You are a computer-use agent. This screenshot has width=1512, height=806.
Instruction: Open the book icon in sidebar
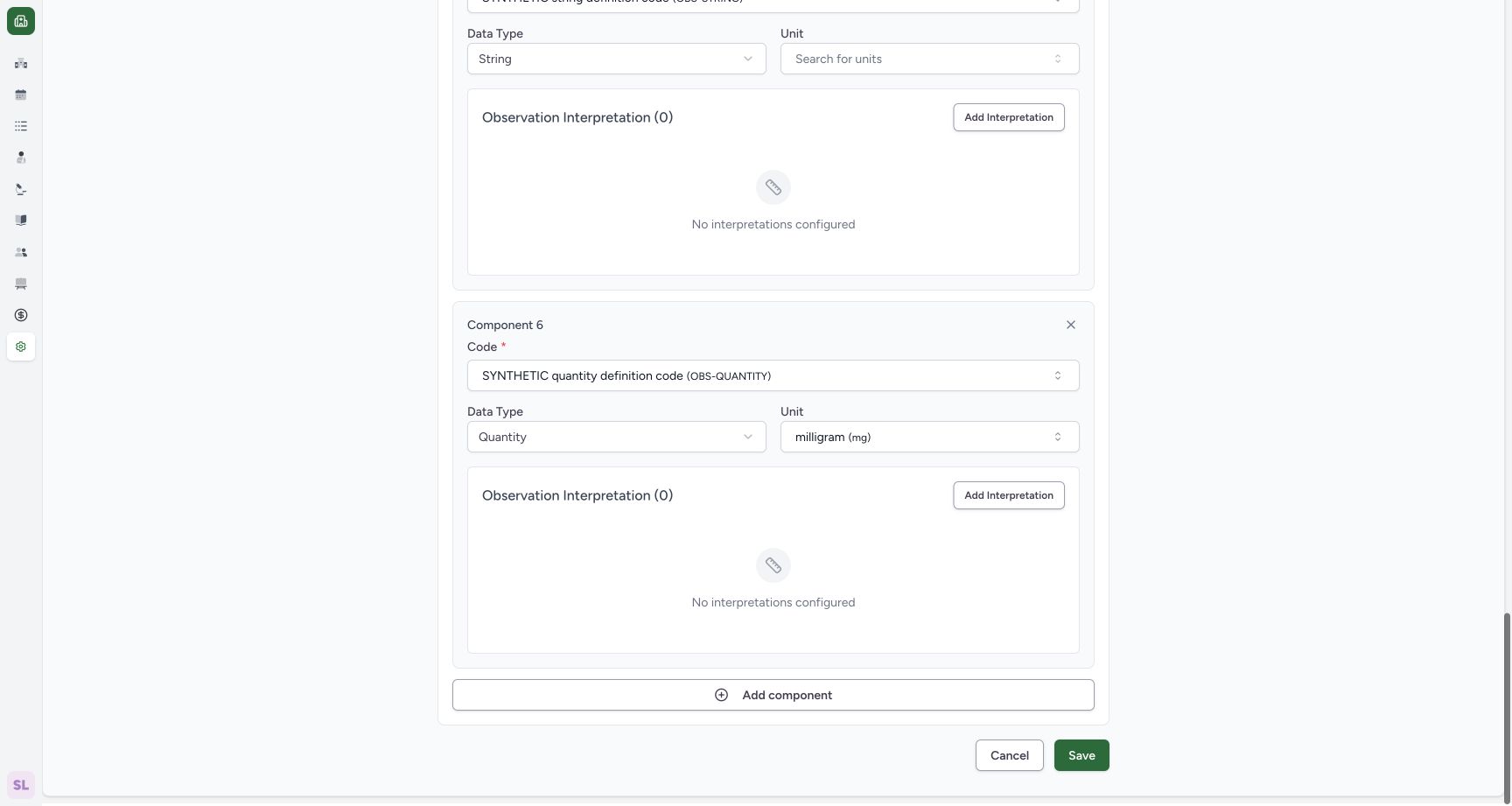(x=21, y=221)
